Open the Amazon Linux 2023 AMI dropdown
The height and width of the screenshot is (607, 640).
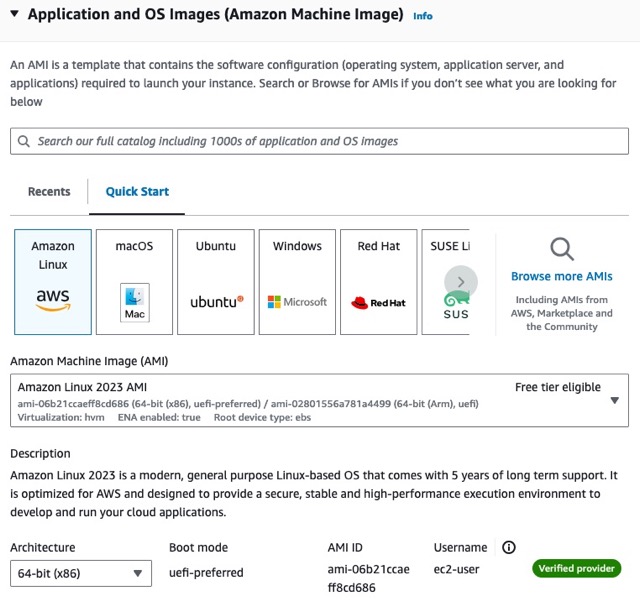[x=319, y=400]
